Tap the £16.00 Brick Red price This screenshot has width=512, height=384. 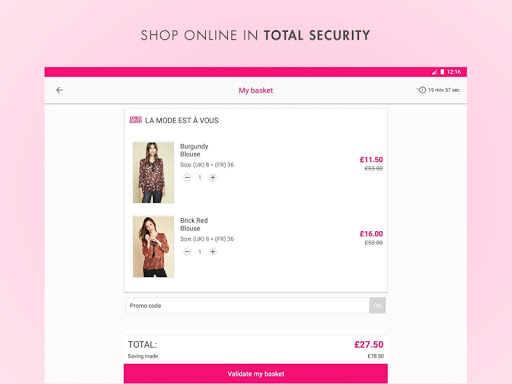click(x=371, y=234)
